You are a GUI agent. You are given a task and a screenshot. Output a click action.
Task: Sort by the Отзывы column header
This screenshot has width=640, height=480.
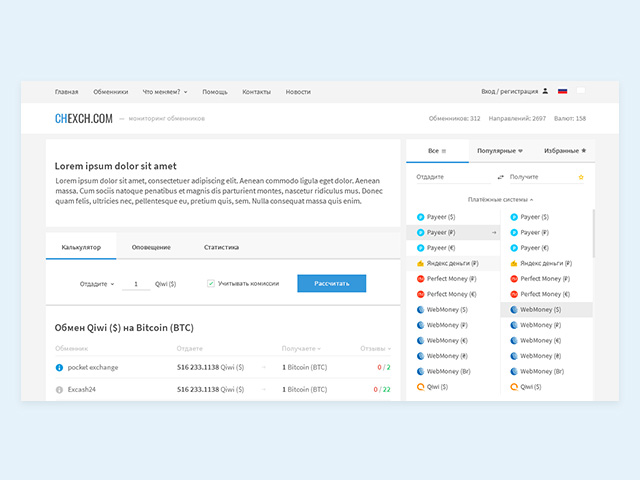tap(376, 349)
